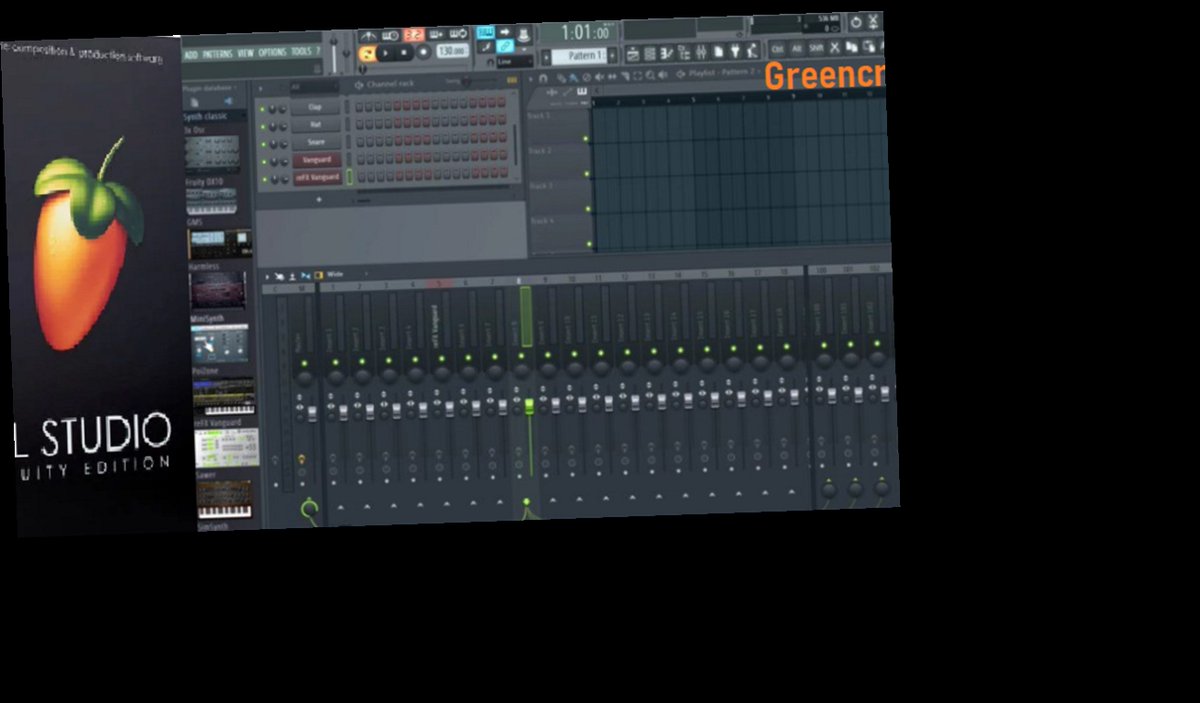The height and width of the screenshot is (703, 1200).
Task: Open the VIEW menu
Action: [x=245, y=53]
